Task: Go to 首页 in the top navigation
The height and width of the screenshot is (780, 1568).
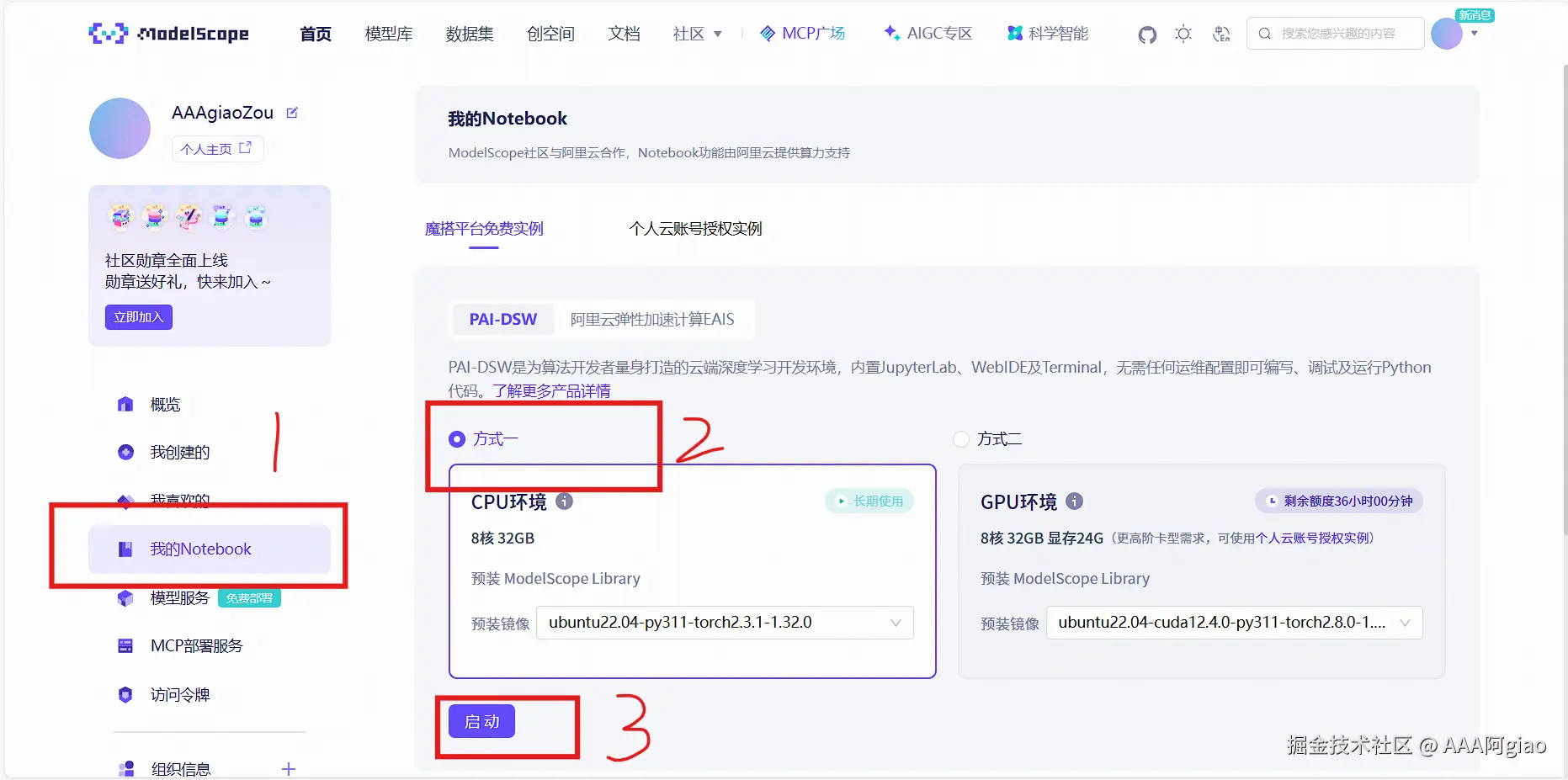Action: 316,34
